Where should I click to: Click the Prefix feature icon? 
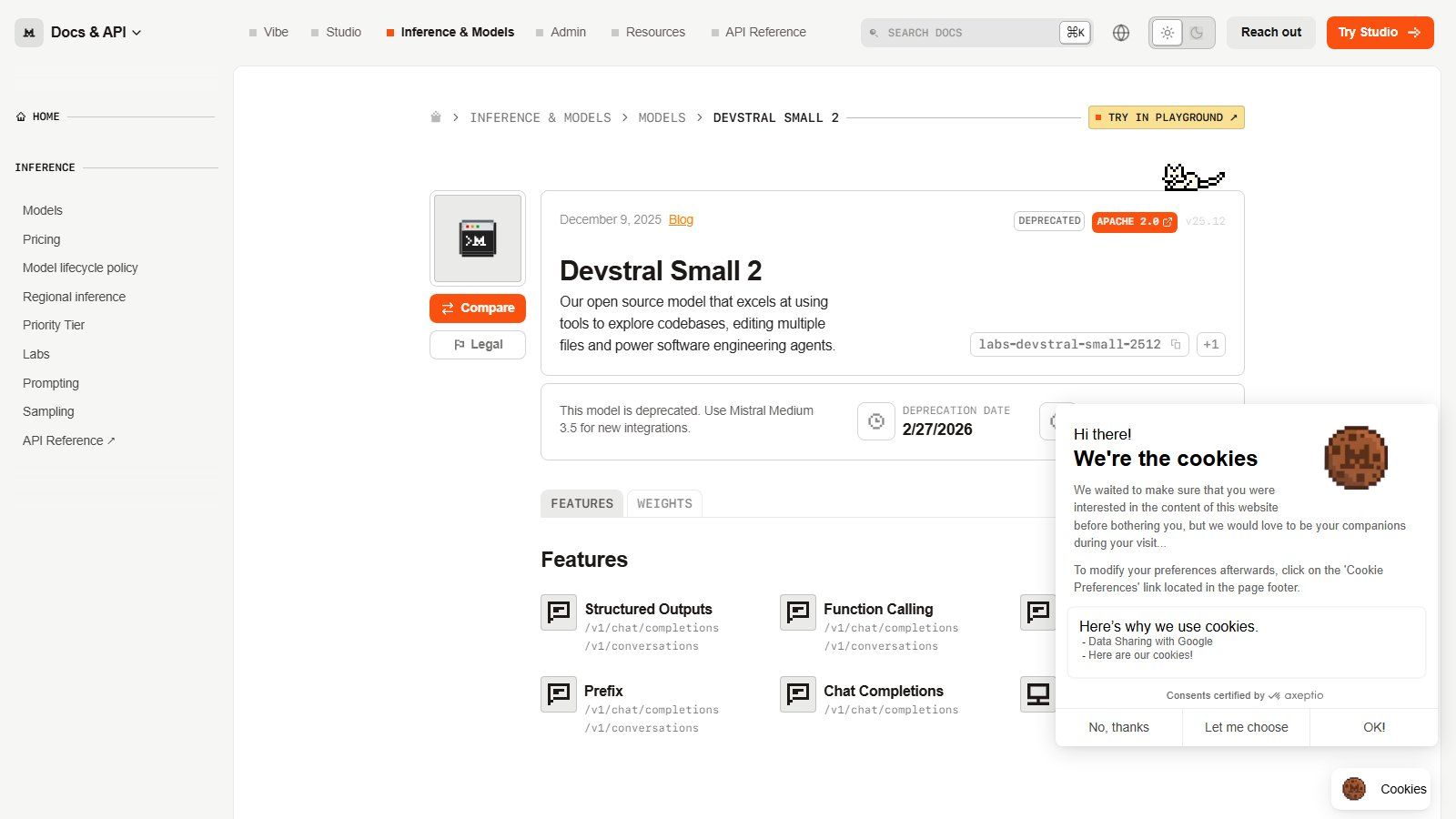point(559,694)
